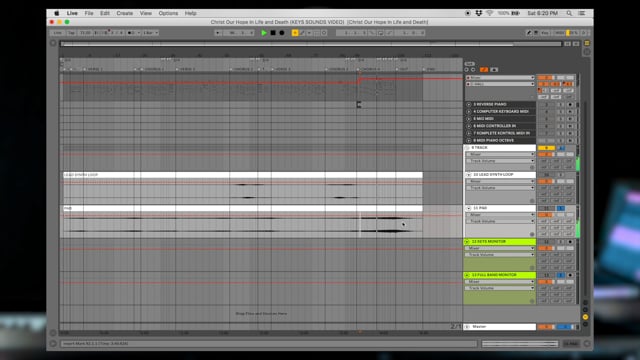Click the Tap tempo button
Viewport: 640px width, 360px height.
pos(71,33)
